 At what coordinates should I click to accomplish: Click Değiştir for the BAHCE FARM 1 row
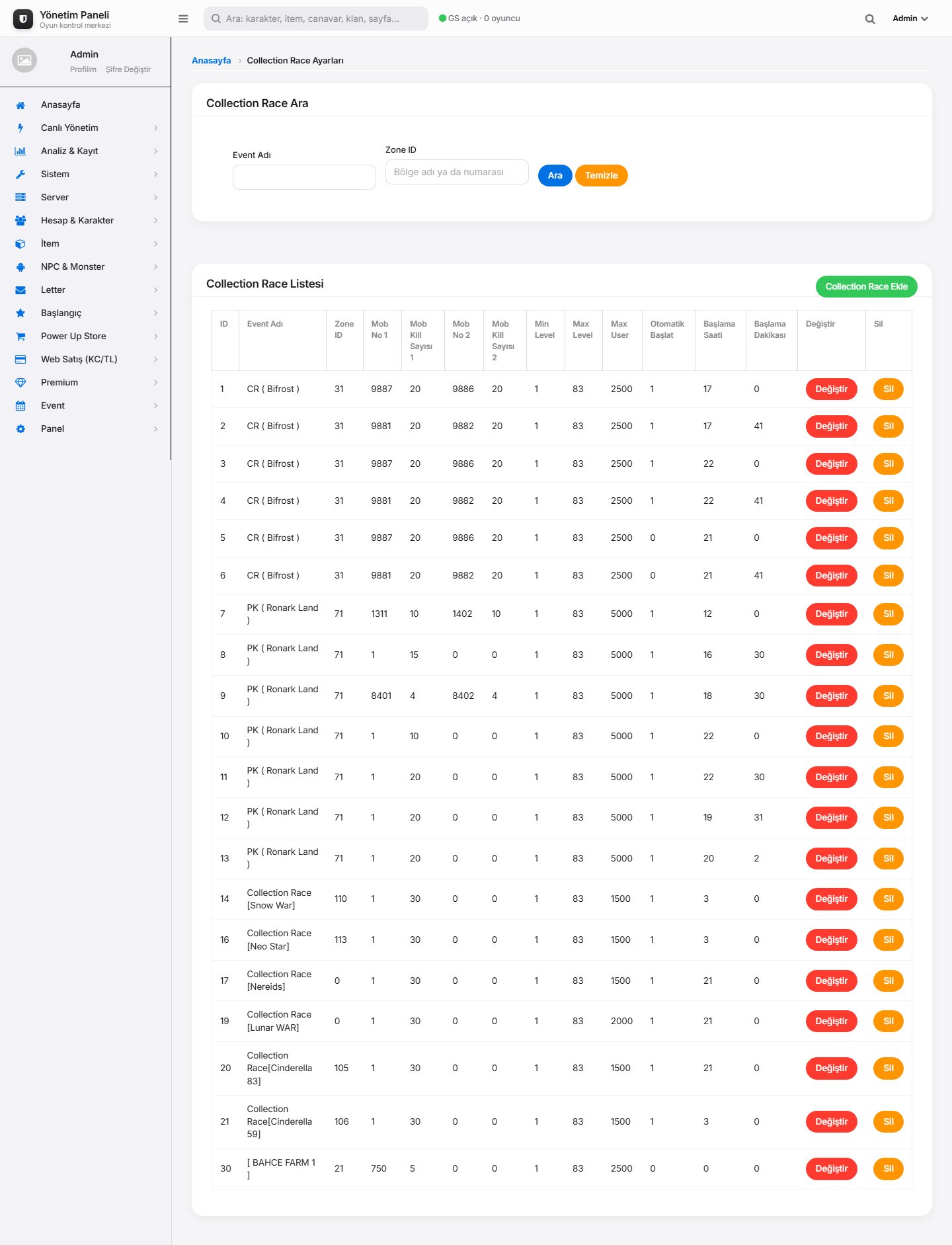coord(832,1168)
